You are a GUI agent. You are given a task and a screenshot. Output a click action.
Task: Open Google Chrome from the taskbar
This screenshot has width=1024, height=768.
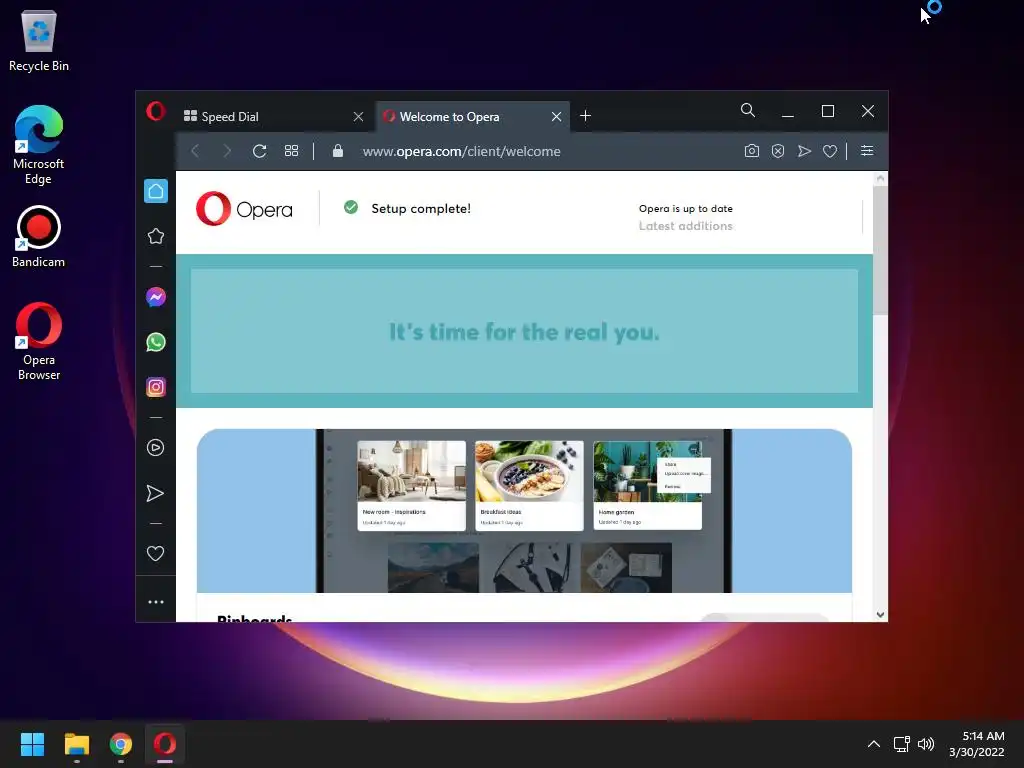pos(121,744)
